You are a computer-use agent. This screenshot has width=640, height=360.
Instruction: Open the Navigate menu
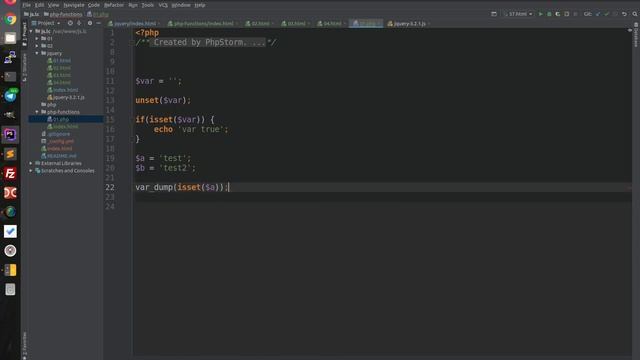point(74,5)
